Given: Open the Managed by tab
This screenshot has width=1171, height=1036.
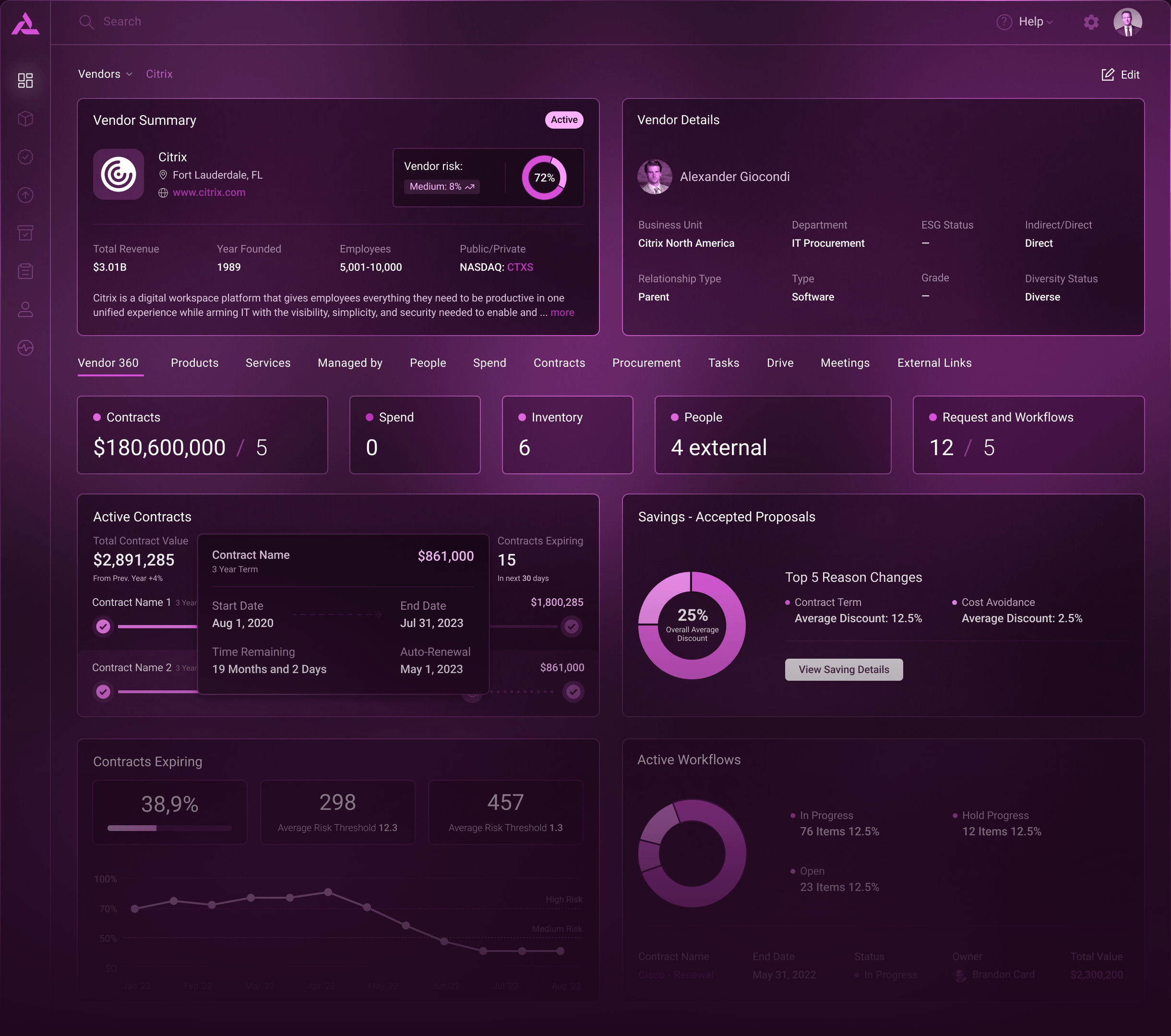Looking at the screenshot, I should tap(350, 363).
